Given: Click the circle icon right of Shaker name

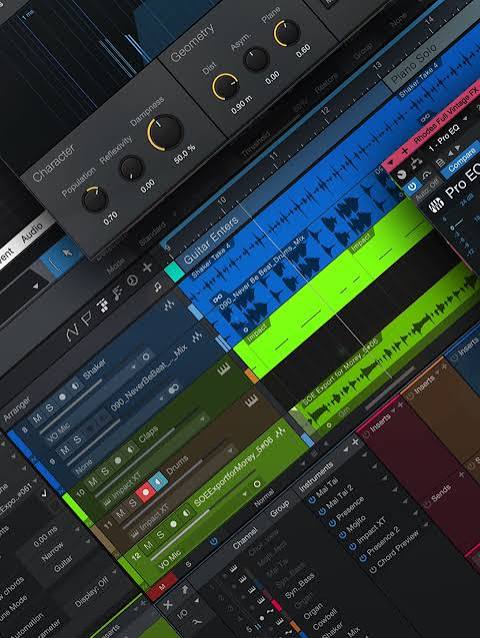Looking at the screenshot, I should tap(146, 357).
